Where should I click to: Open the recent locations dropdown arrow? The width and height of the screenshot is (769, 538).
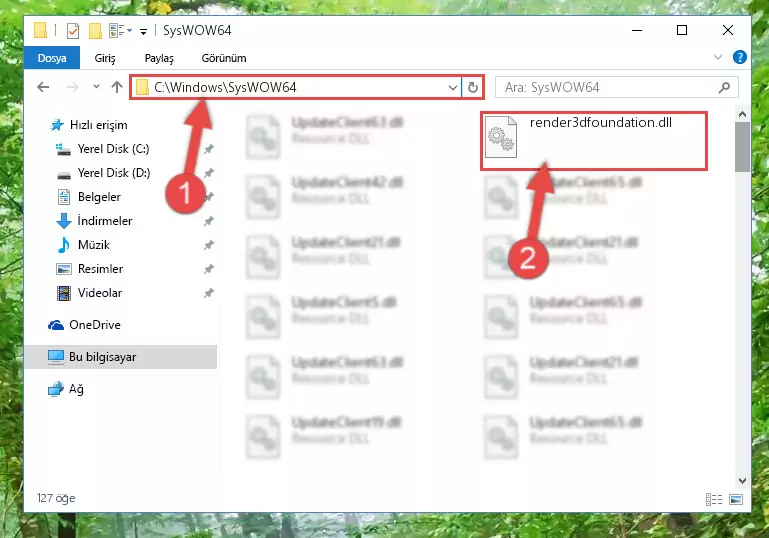click(96, 87)
